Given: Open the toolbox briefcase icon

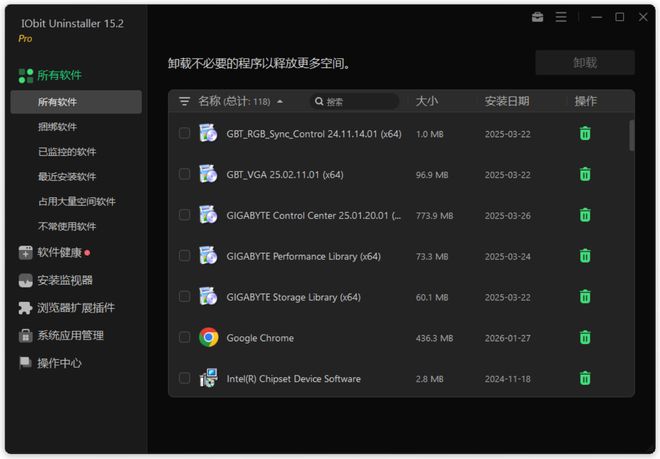Looking at the screenshot, I should [x=538, y=17].
